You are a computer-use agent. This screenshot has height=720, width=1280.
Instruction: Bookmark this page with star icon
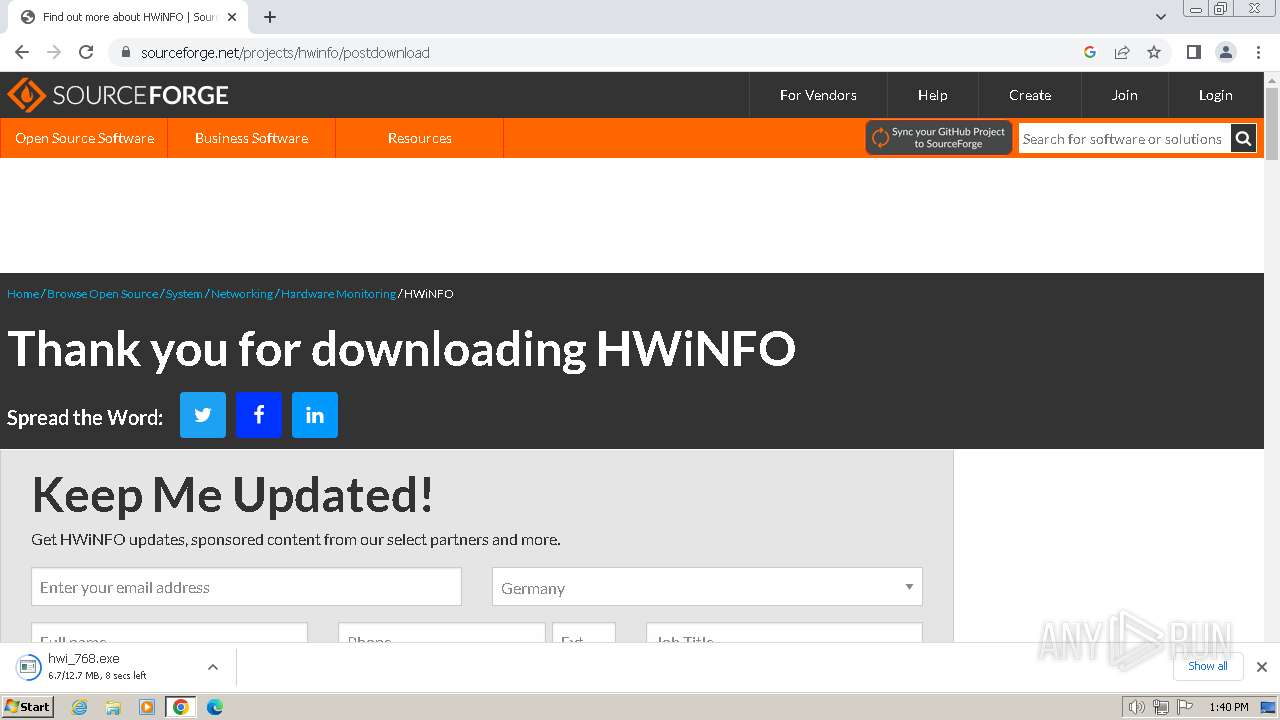click(x=1154, y=52)
